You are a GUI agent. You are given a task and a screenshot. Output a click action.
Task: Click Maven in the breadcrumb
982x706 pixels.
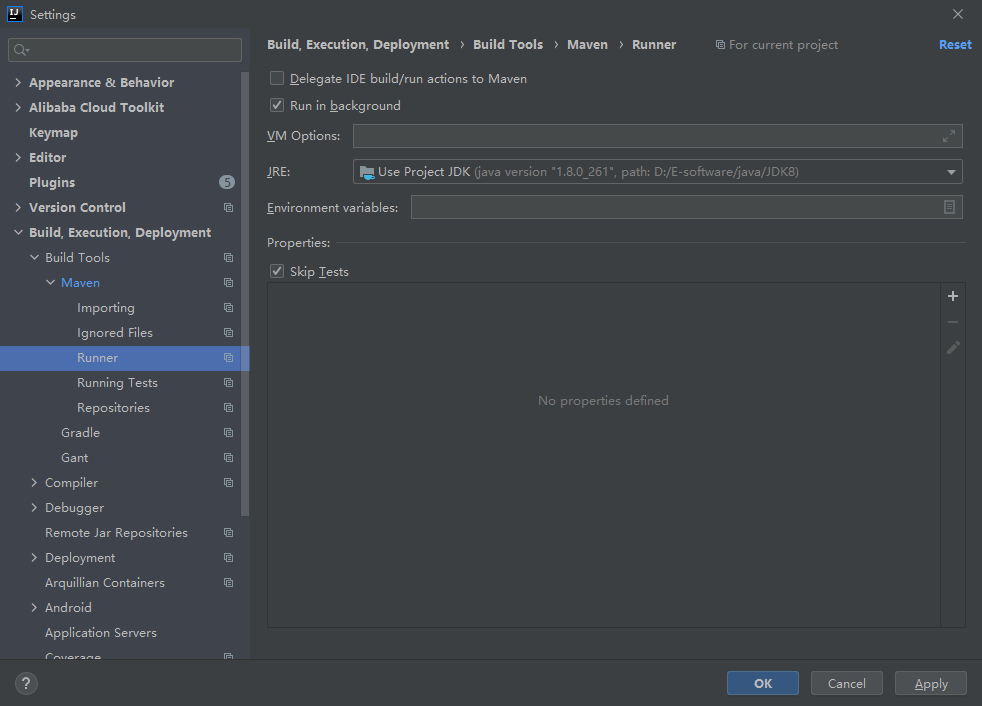(587, 44)
